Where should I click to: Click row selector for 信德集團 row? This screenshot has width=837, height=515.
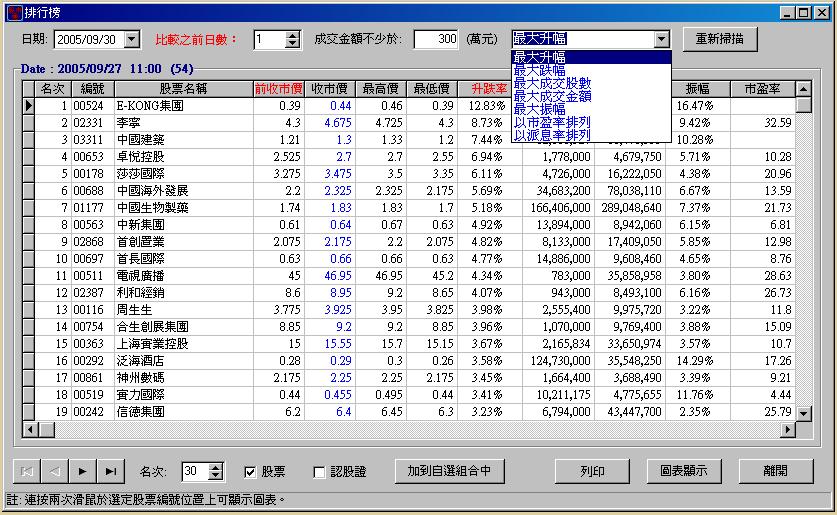click(29, 412)
